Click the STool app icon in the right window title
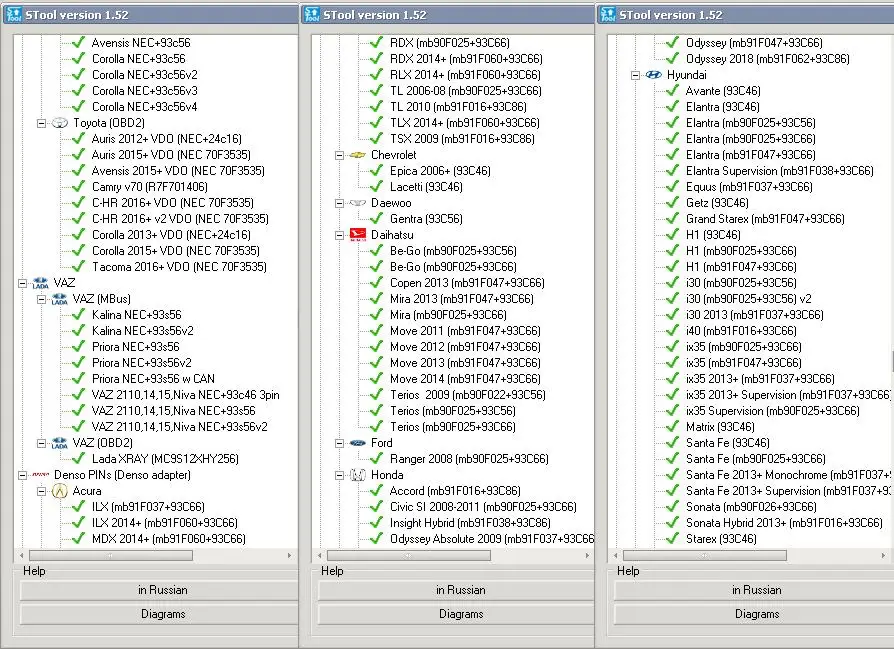This screenshot has height=649, width=894. tap(608, 14)
